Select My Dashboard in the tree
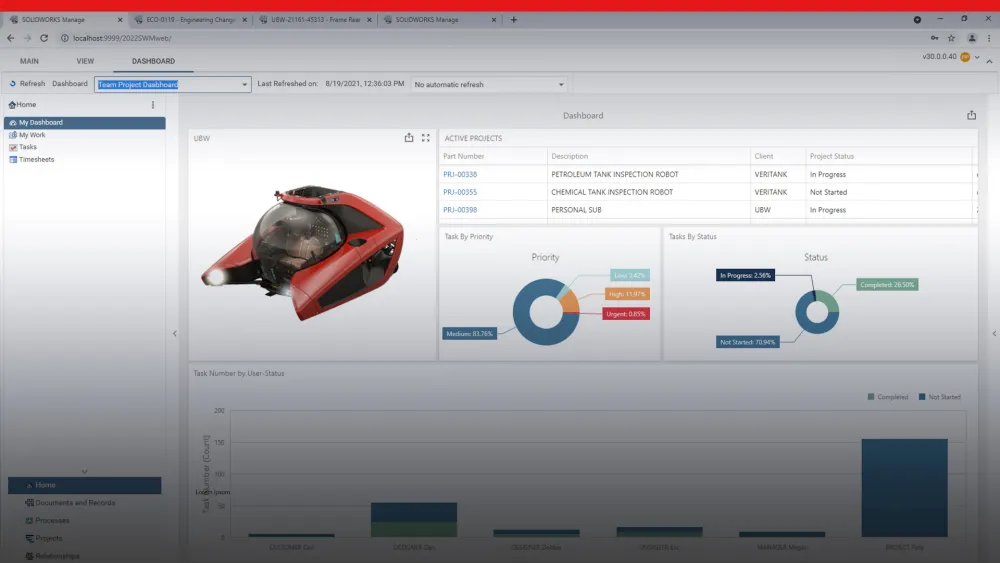Image resolution: width=1000 pixels, height=563 pixels. point(85,122)
